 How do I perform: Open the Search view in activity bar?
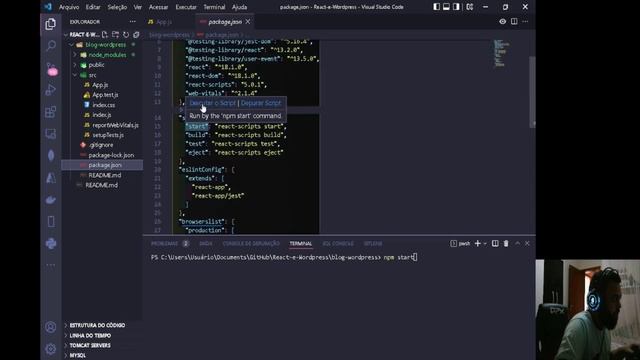pos(51,46)
